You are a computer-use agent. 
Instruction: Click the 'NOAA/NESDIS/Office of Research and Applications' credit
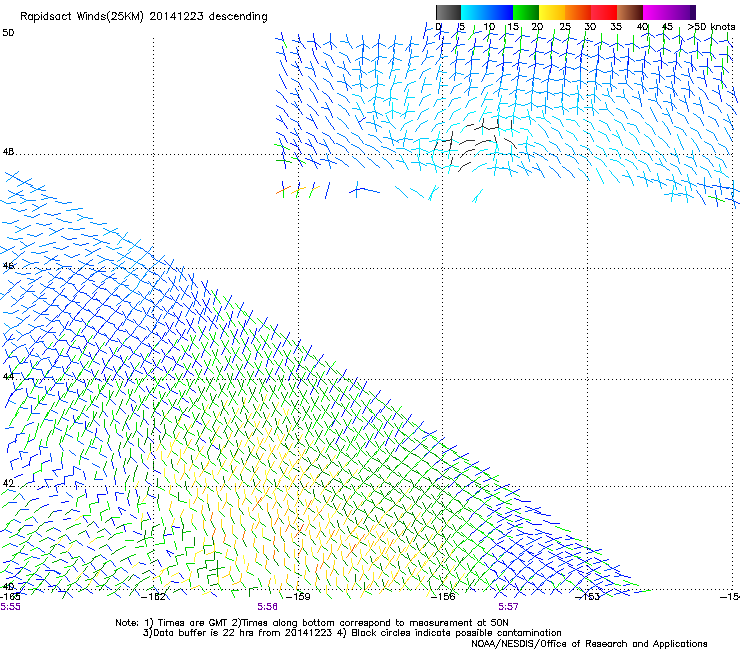[x=589, y=644]
